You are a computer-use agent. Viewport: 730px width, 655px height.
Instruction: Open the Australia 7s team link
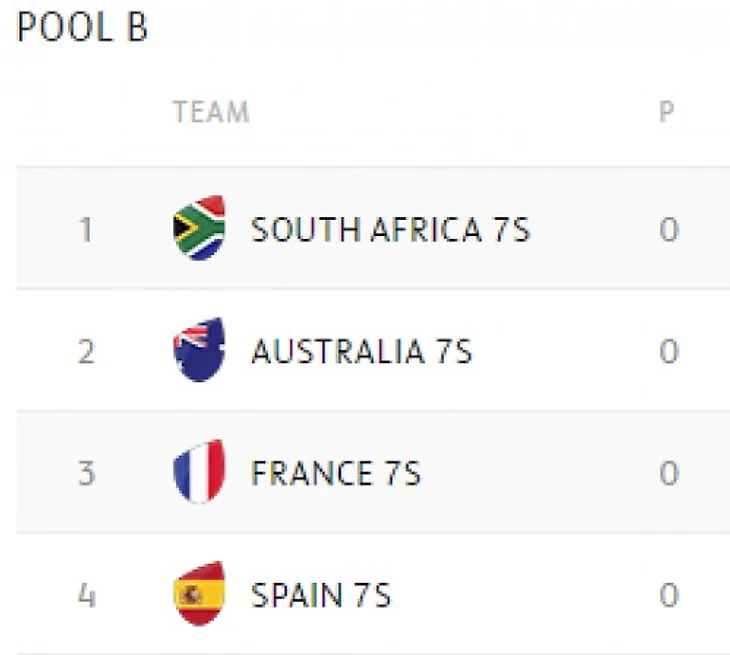361,352
